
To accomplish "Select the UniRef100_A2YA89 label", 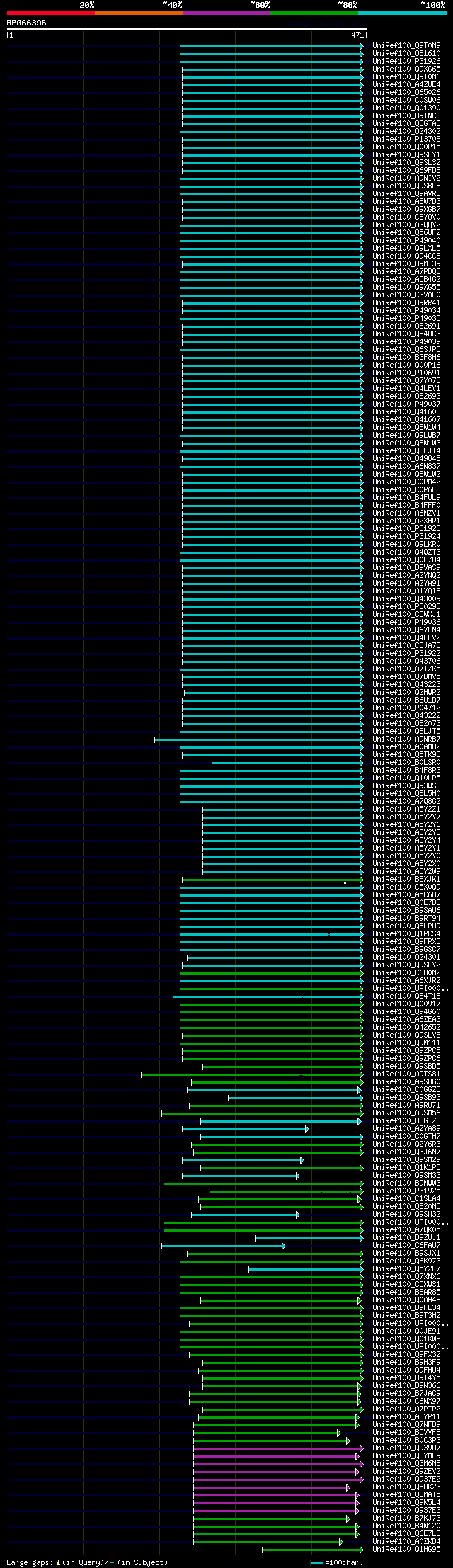I will pyautogui.click(x=406, y=1129).
